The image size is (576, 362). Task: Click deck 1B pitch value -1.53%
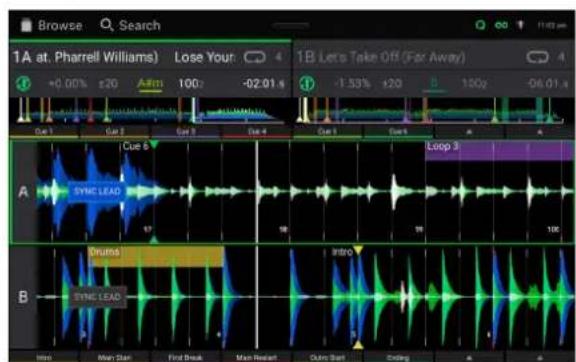click(x=352, y=84)
